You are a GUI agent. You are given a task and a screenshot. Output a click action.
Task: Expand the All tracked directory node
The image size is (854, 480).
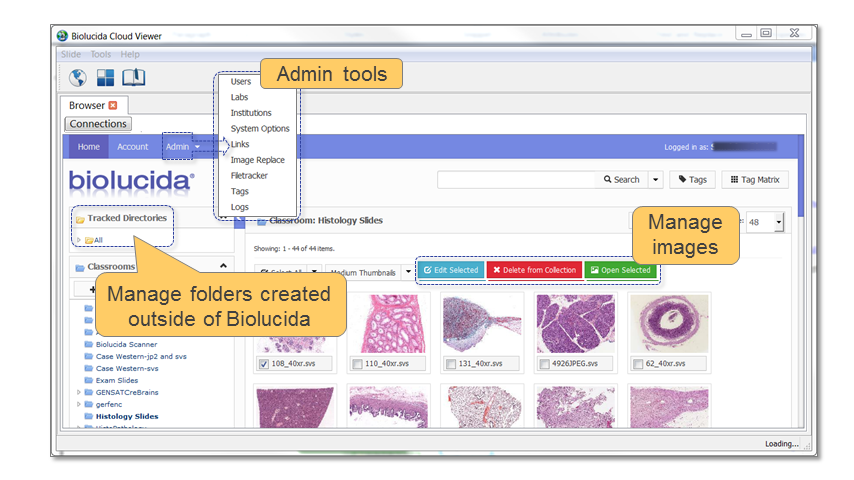point(79,240)
